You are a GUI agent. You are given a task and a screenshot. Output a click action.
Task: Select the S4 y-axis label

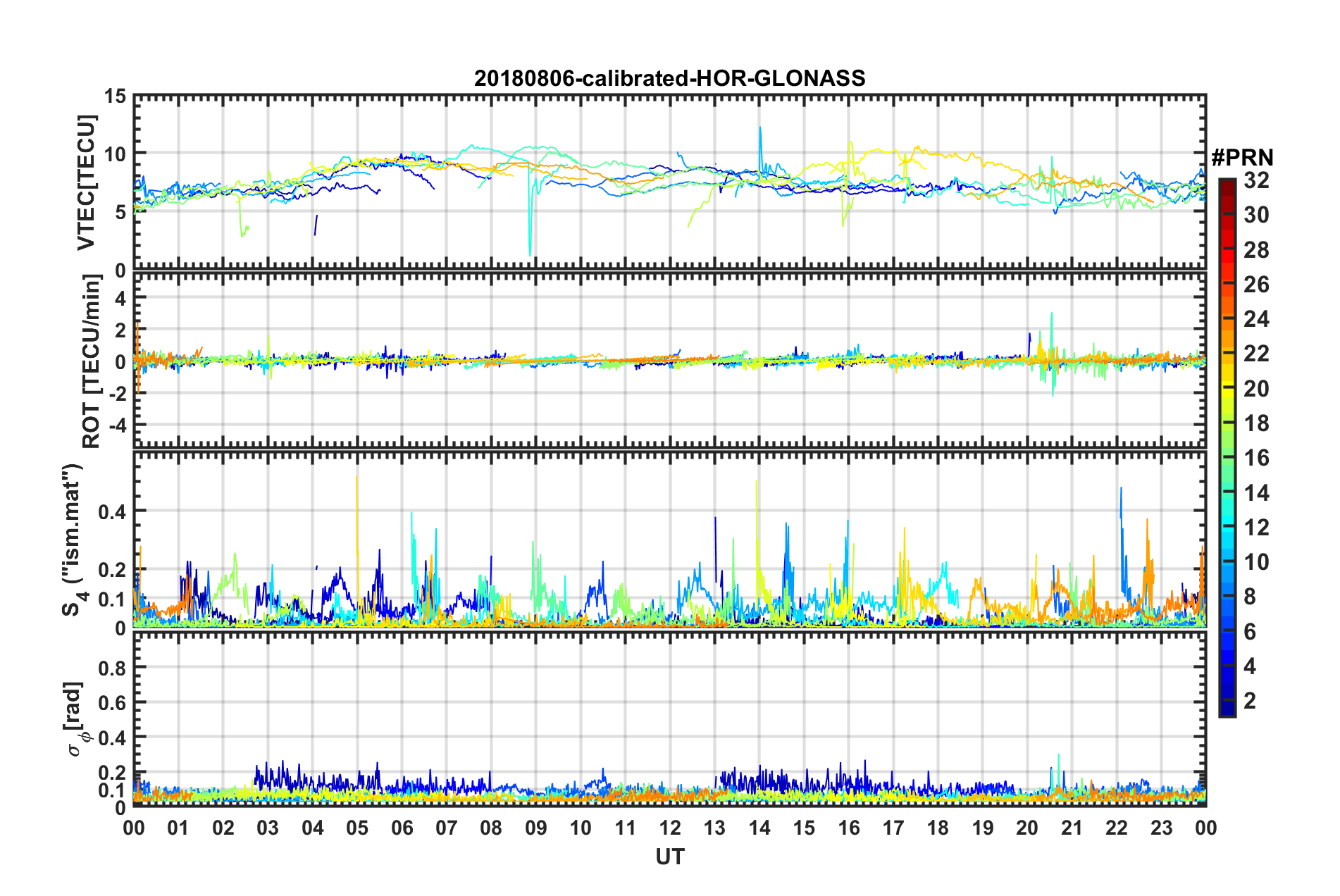tap(74, 540)
